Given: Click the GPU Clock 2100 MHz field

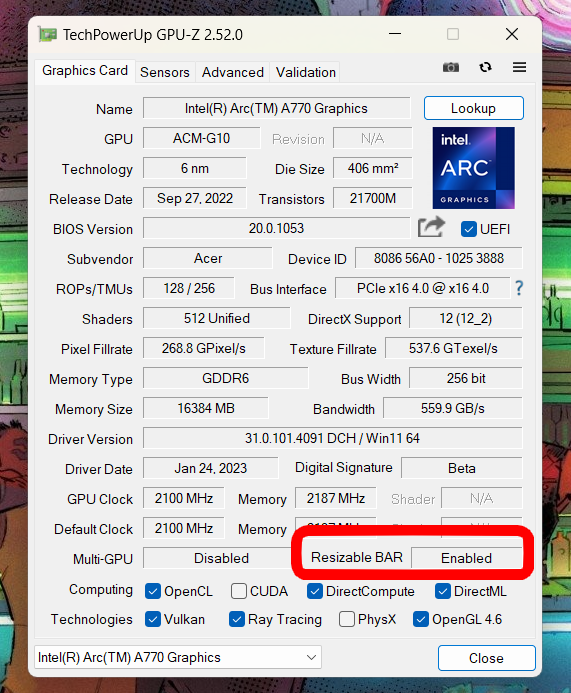Looking at the screenshot, I should 184,499.
